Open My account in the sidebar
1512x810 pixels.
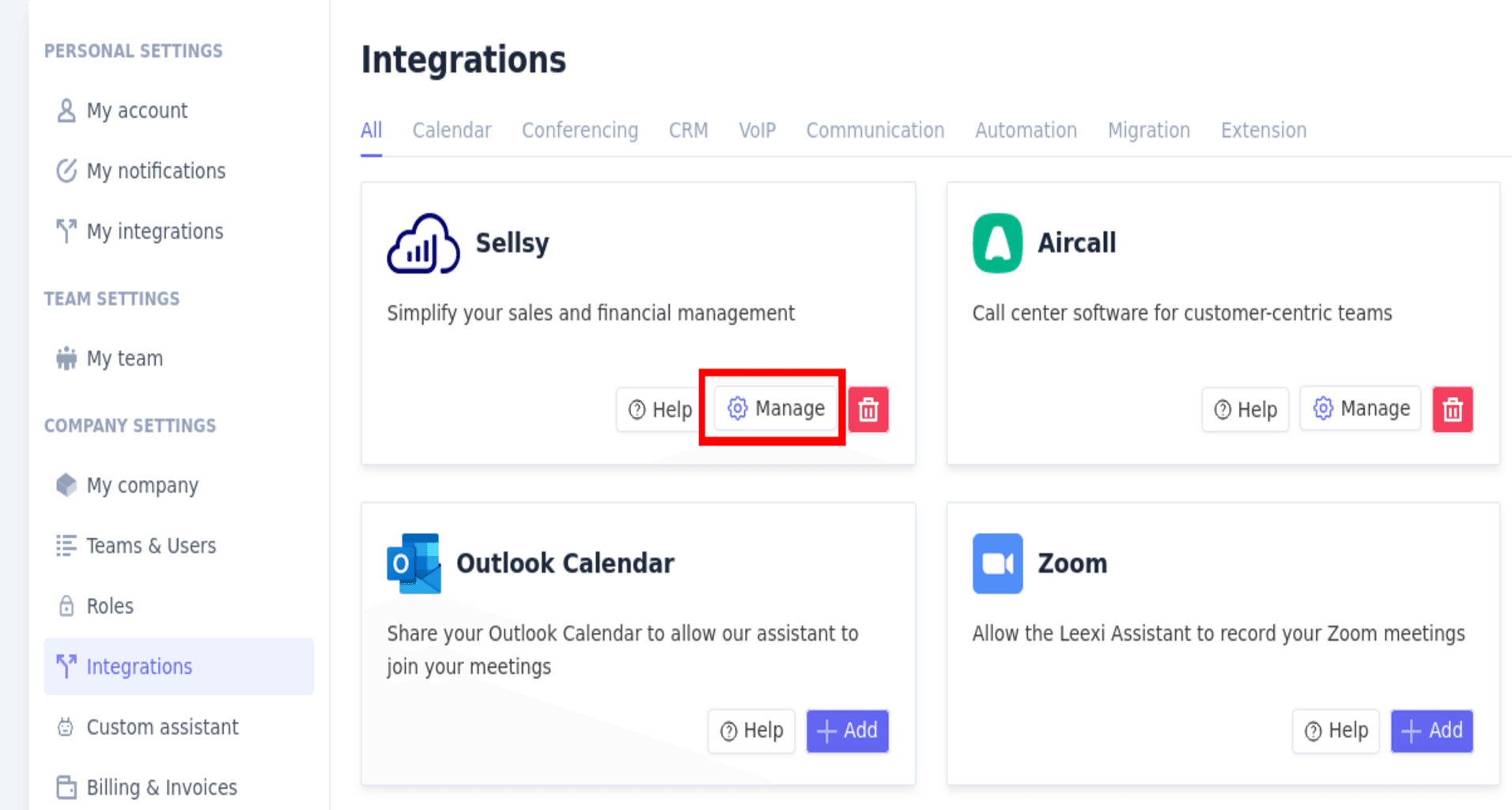(137, 111)
